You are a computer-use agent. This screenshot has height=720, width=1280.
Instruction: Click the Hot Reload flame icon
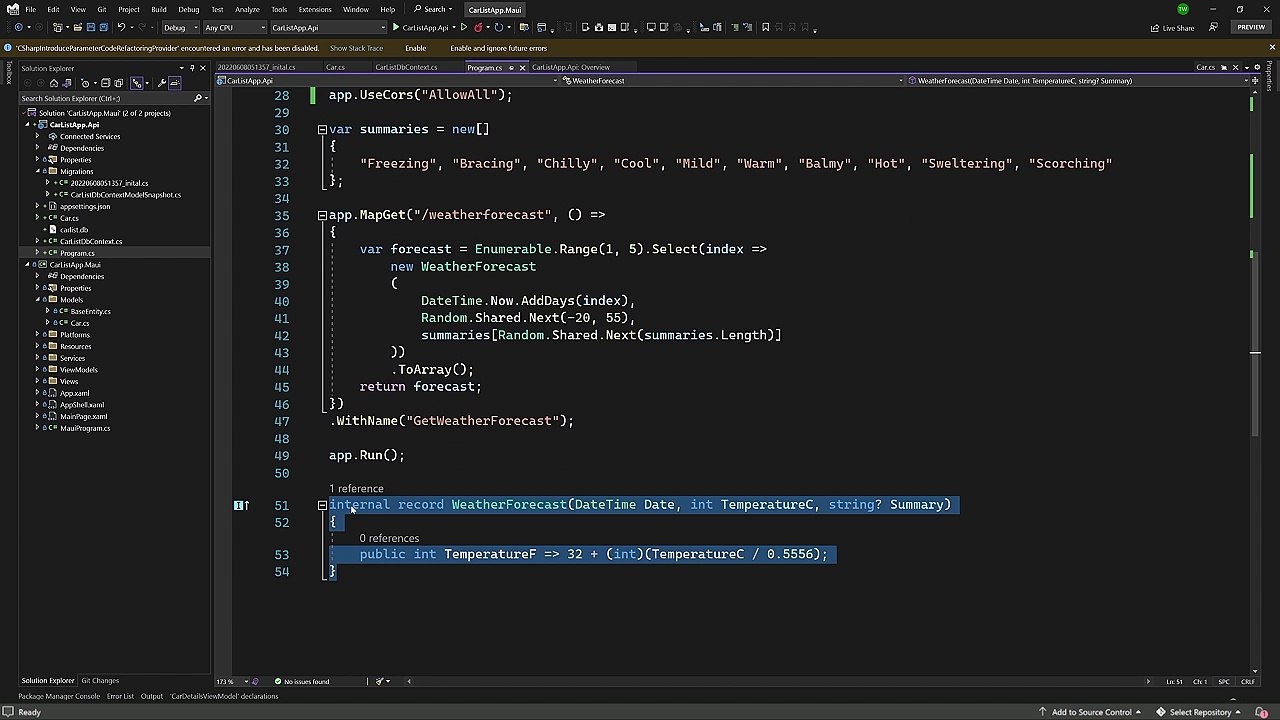479,27
